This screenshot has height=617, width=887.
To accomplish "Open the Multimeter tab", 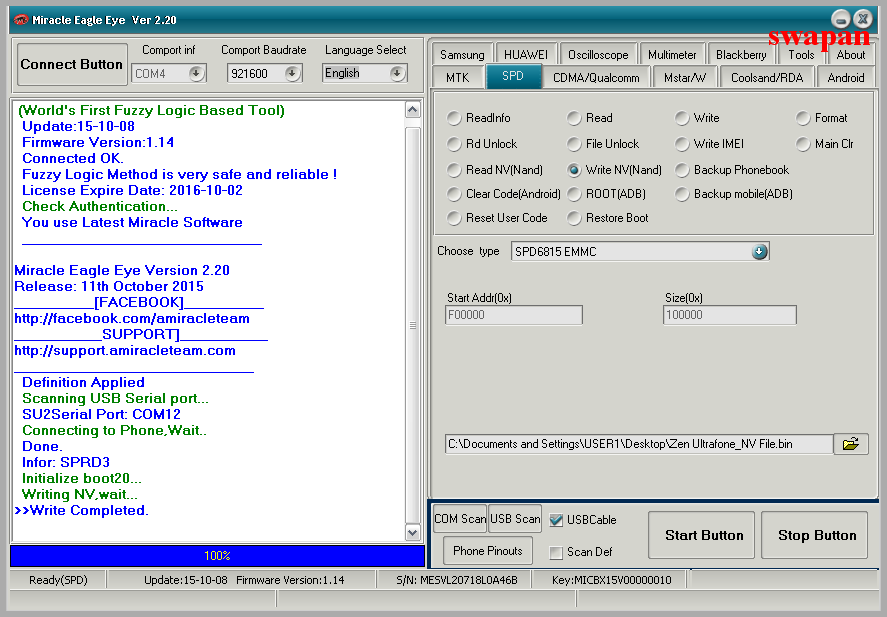I will [x=672, y=55].
